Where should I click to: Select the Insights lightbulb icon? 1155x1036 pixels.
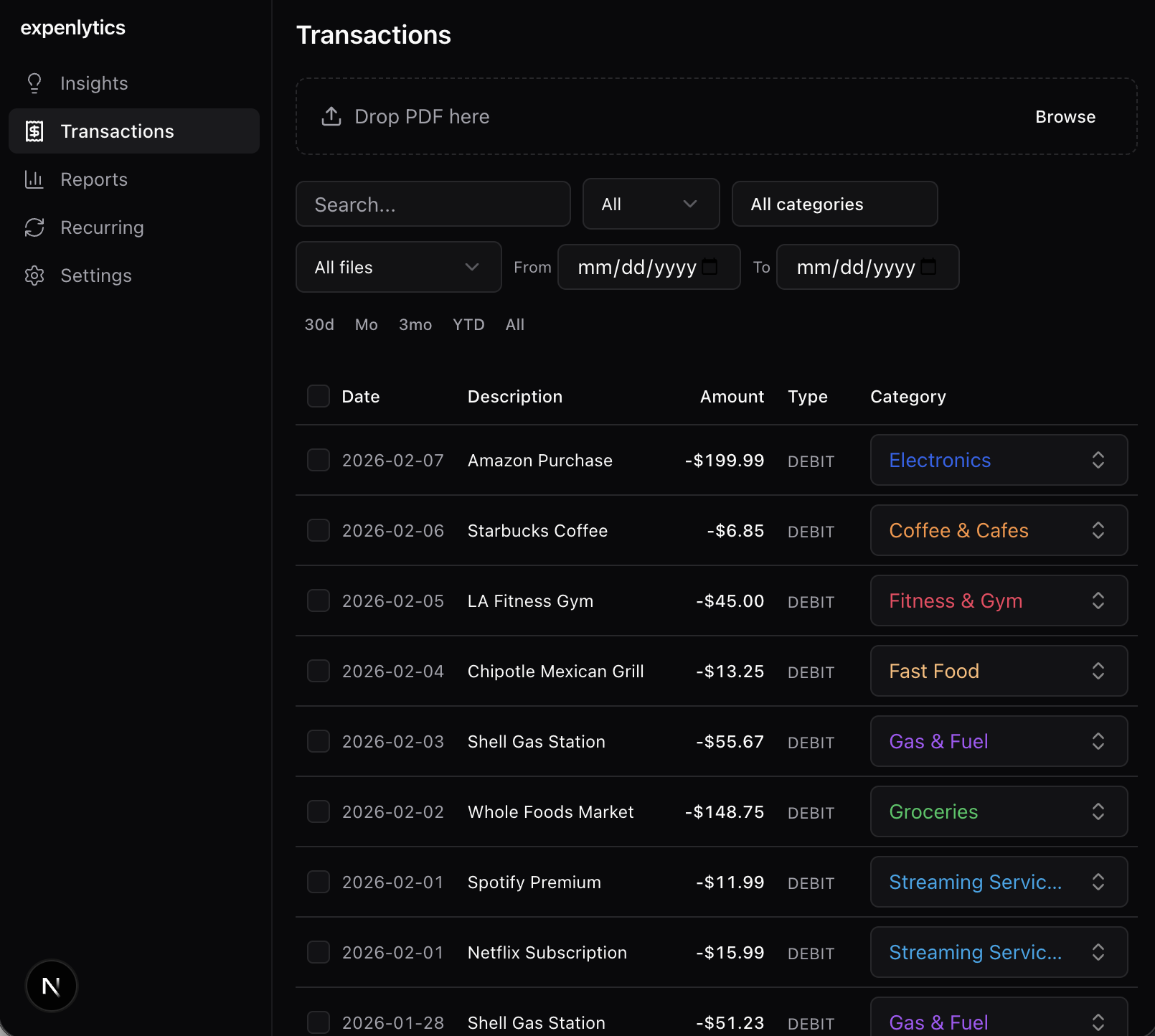(34, 83)
